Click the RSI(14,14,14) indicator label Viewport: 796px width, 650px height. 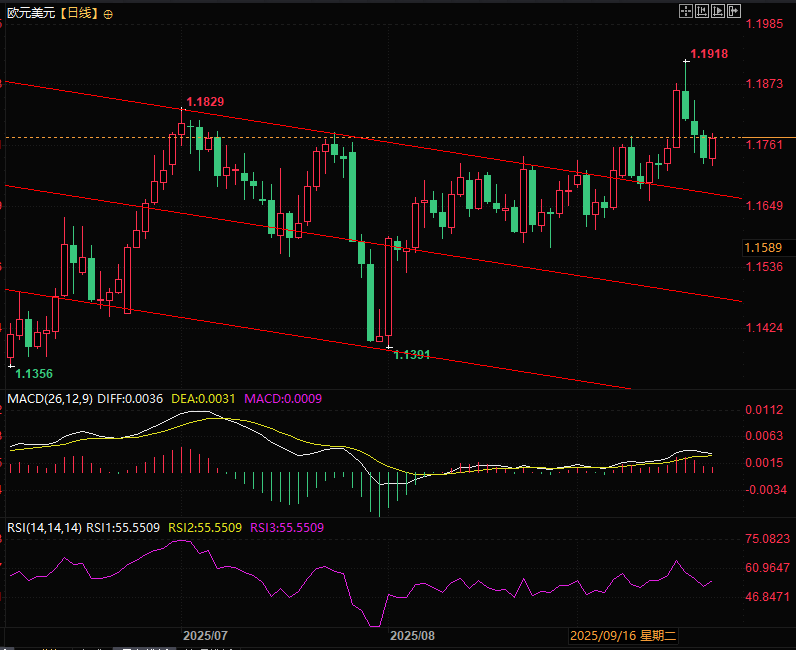point(44,528)
